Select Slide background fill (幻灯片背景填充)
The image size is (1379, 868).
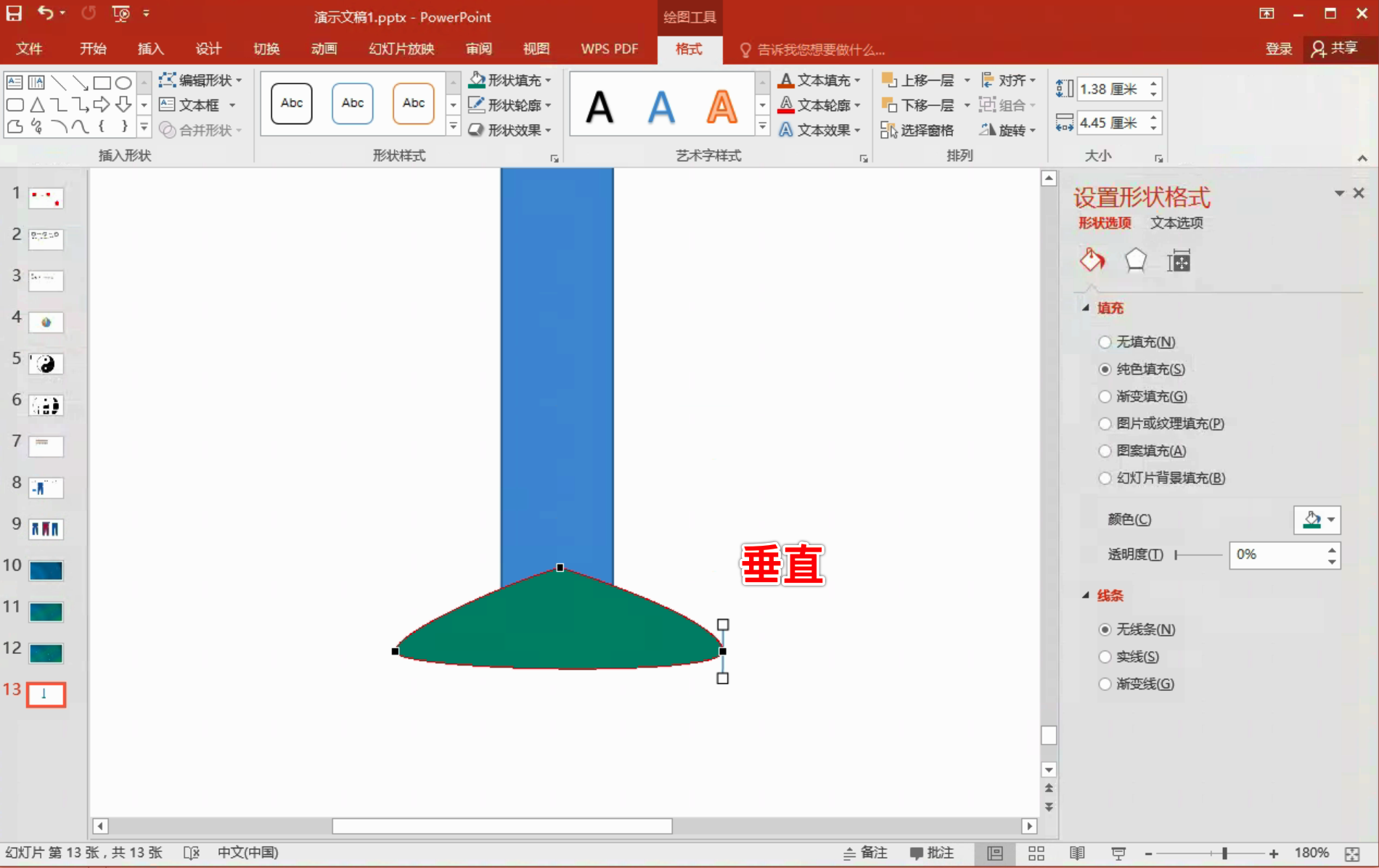[x=1105, y=478]
